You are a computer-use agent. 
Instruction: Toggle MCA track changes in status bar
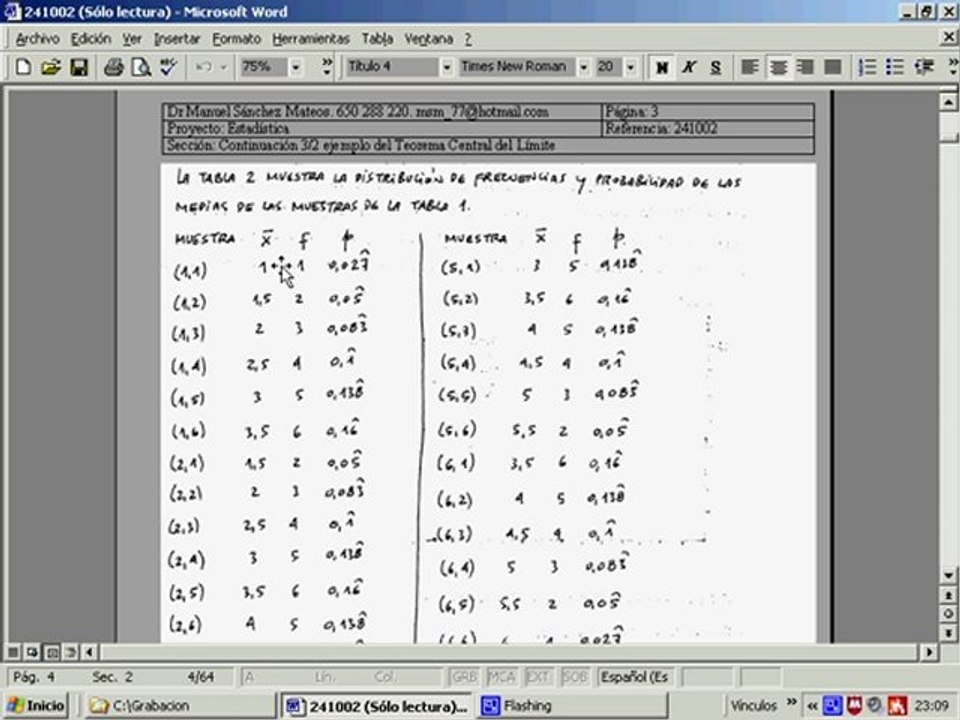point(501,677)
